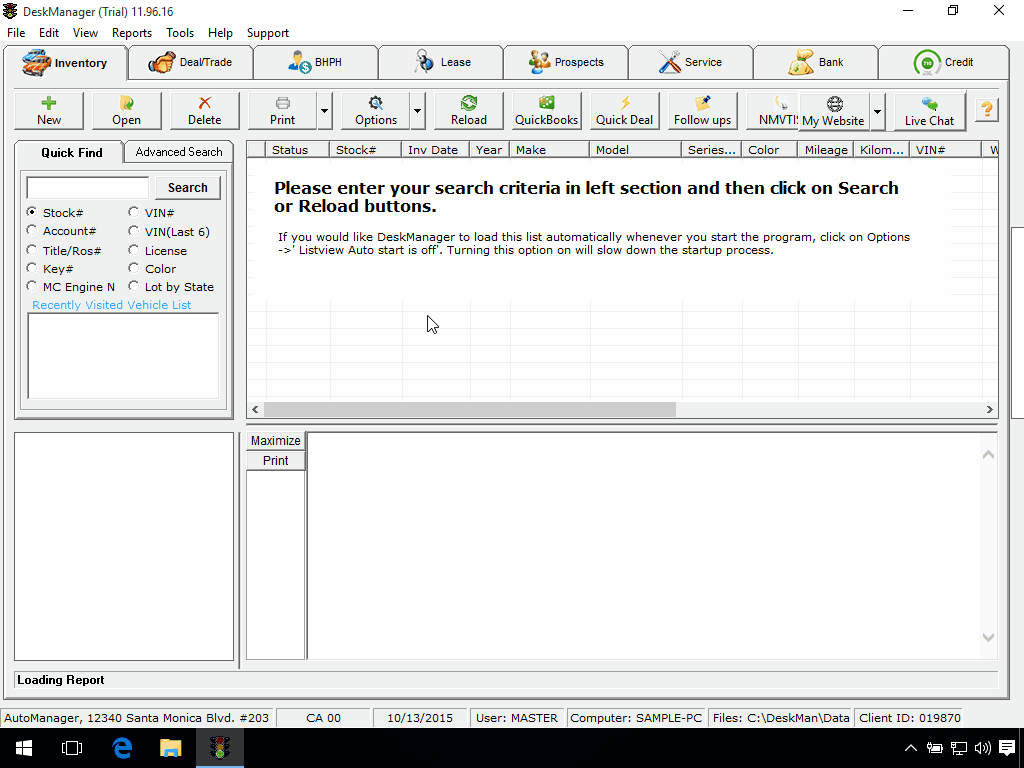Switch to the Bank tab
This screenshot has height=768, width=1024.
tap(816, 63)
